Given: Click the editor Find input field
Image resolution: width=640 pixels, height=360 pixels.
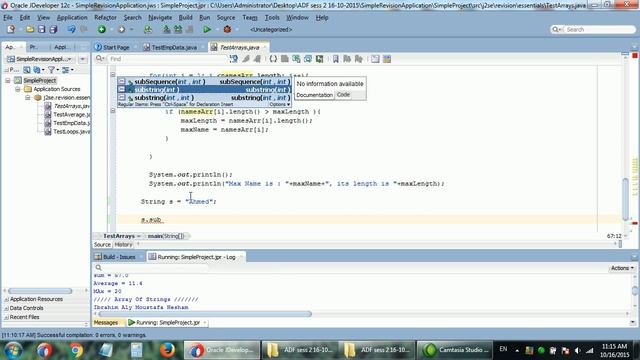Looking at the screenshot, I should (167, 59).
